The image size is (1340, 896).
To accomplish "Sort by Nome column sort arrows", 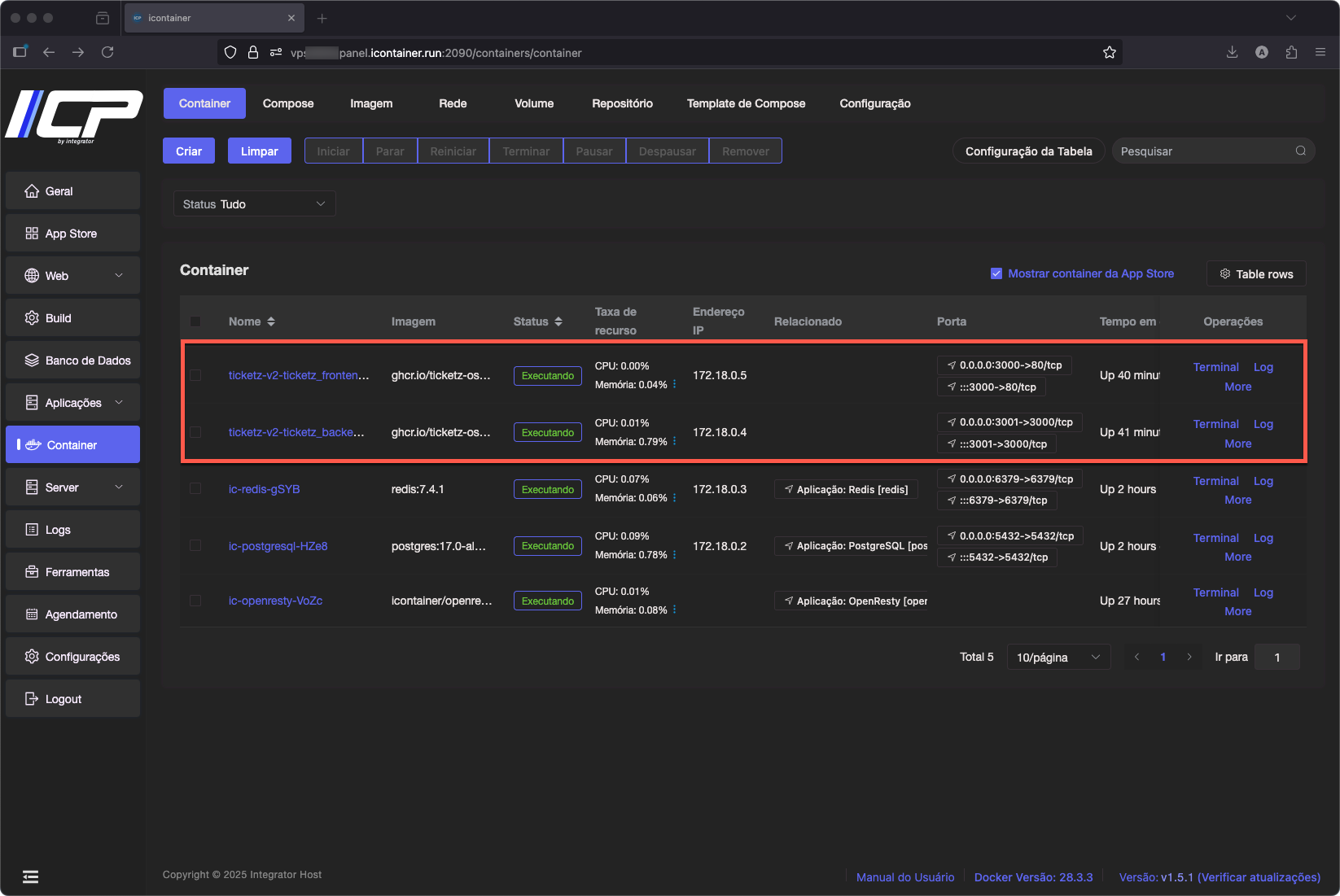I will pos(271,321).
